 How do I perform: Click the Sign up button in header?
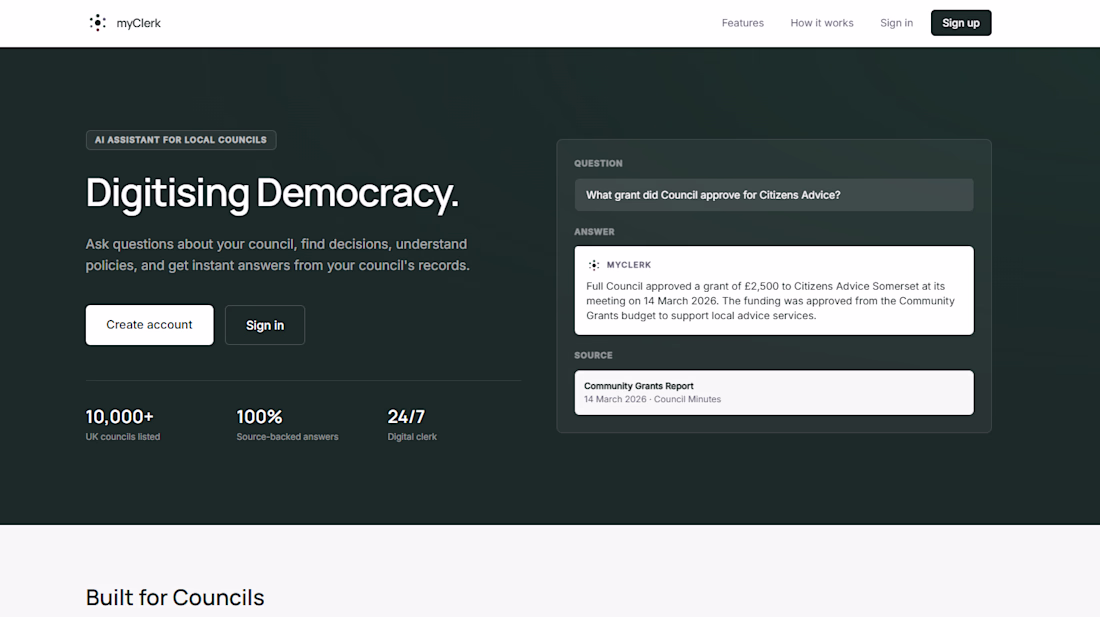(x=960, y=23)
